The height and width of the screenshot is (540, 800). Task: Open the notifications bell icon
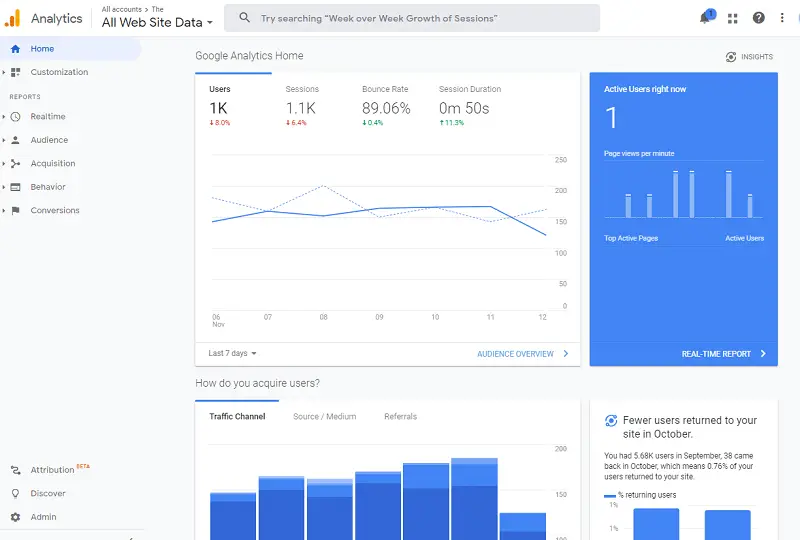tap(706, 17)
